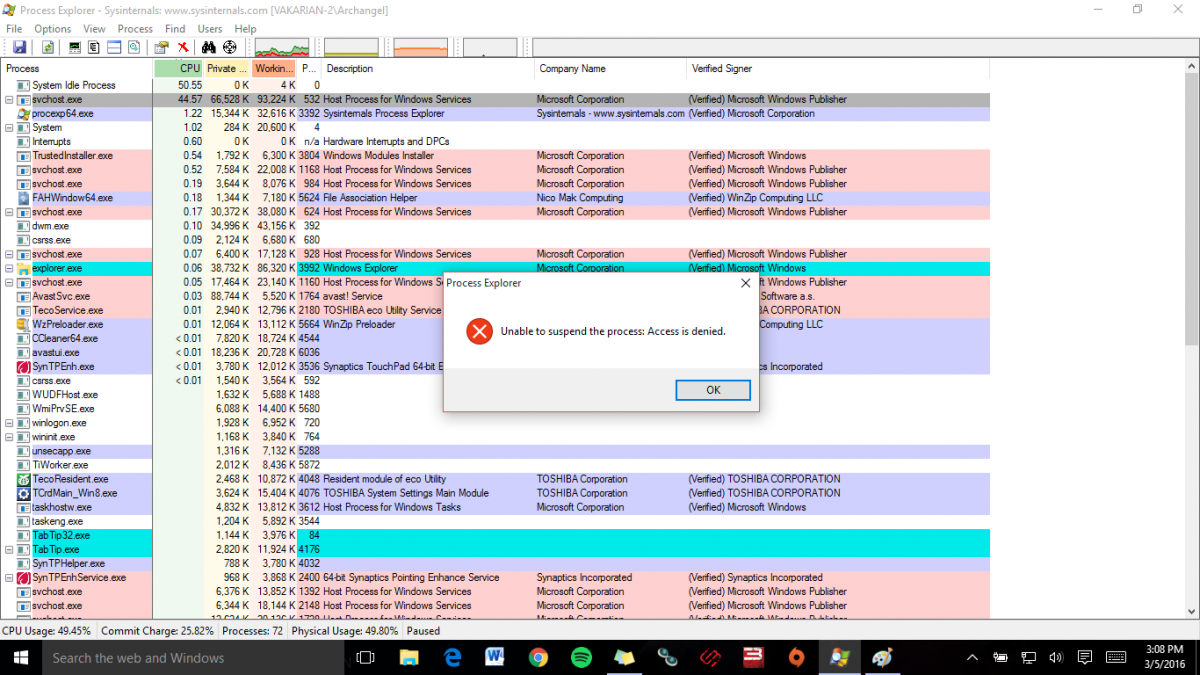
Task: Click the procexp64.exe process icon
Action: click(24, 114)
